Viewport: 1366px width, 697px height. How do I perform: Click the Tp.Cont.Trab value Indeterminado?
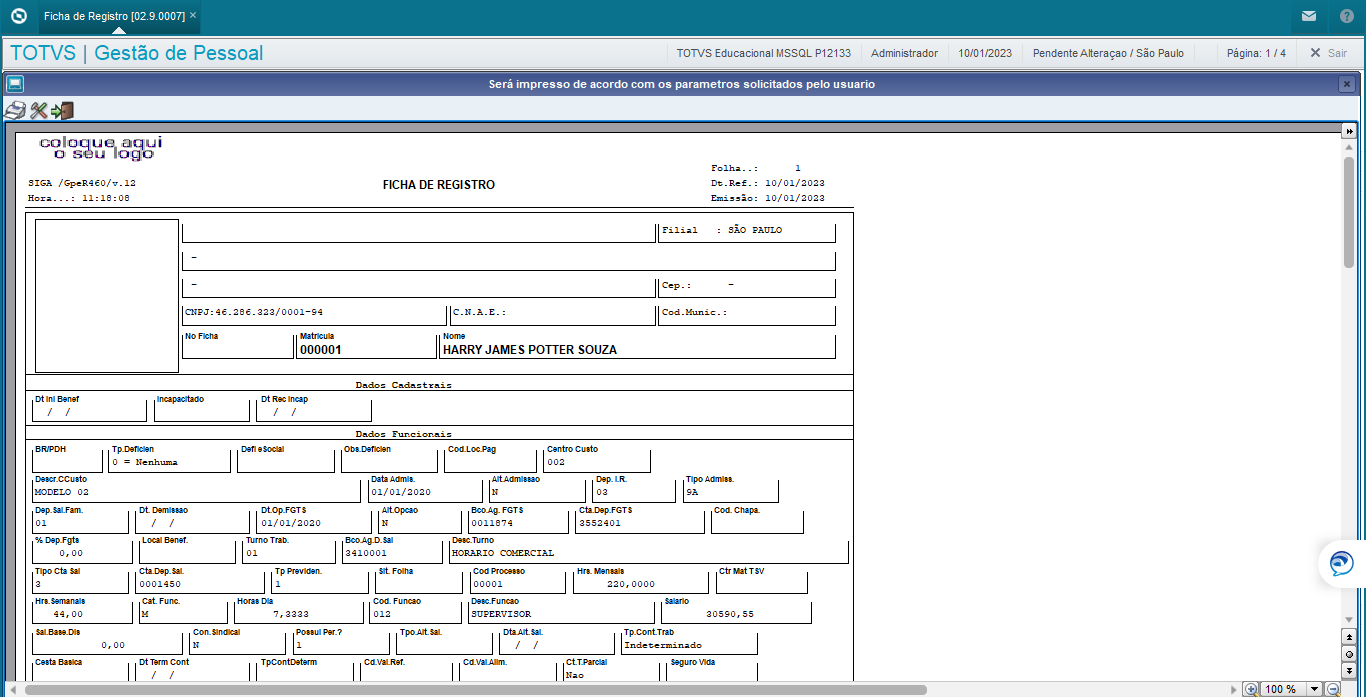click(x=664, y=645)
